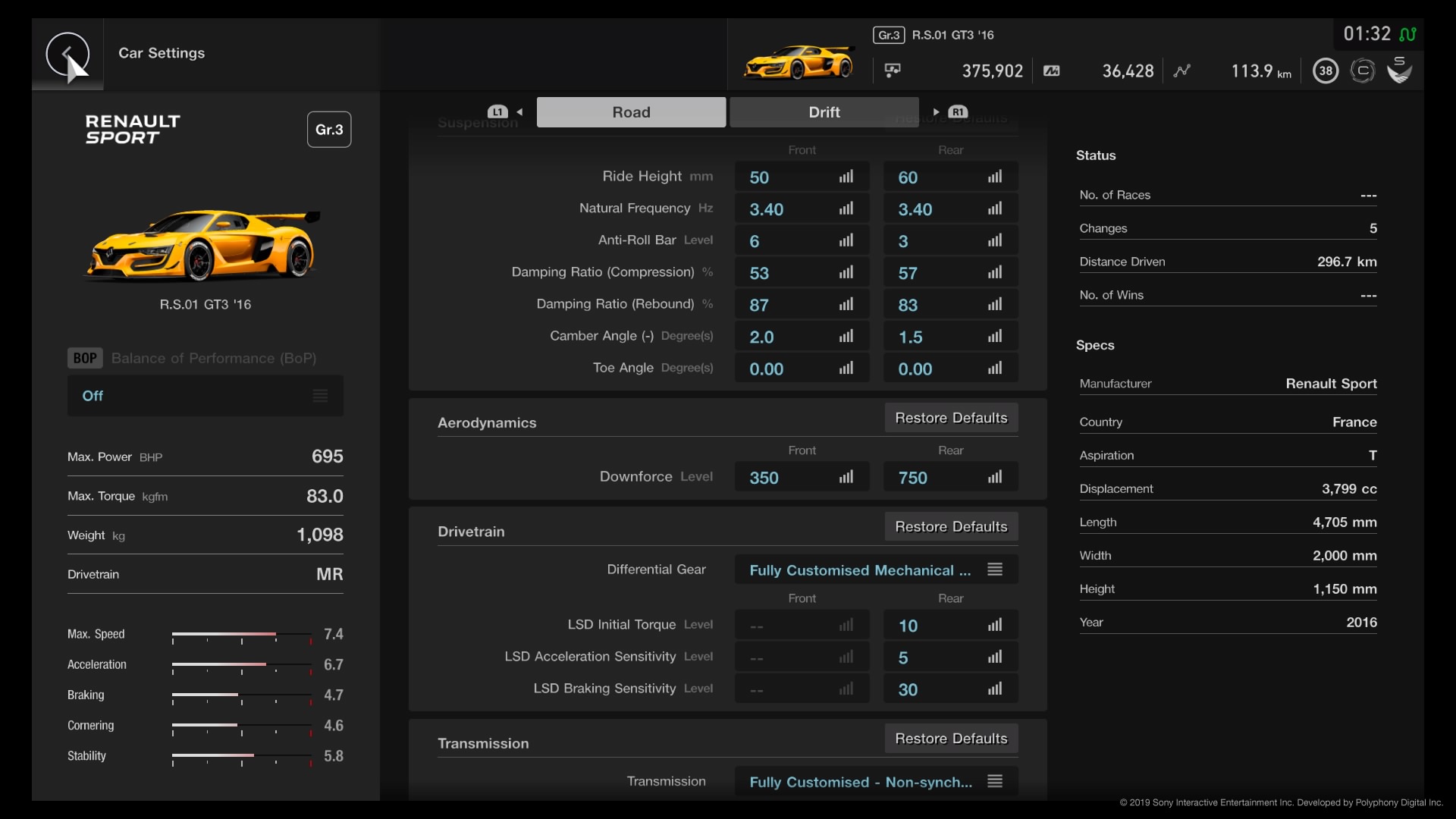Image resolution: width=1456 pixels, height=819 pixels.
Task: Adjust rear rebound damping value 83
Action: point(950,305)
